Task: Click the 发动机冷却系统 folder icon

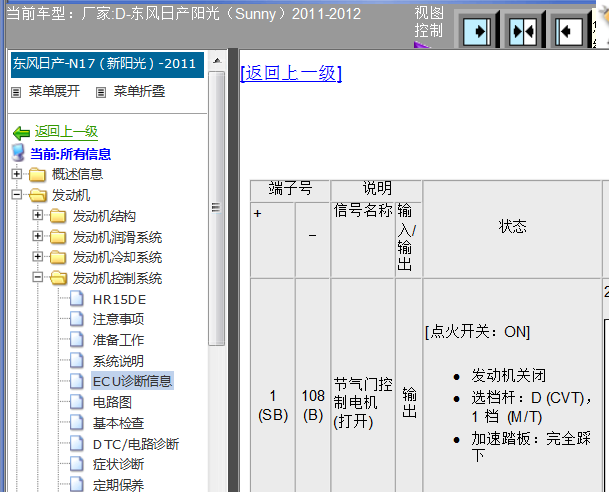Action: [x=58, y=257]
